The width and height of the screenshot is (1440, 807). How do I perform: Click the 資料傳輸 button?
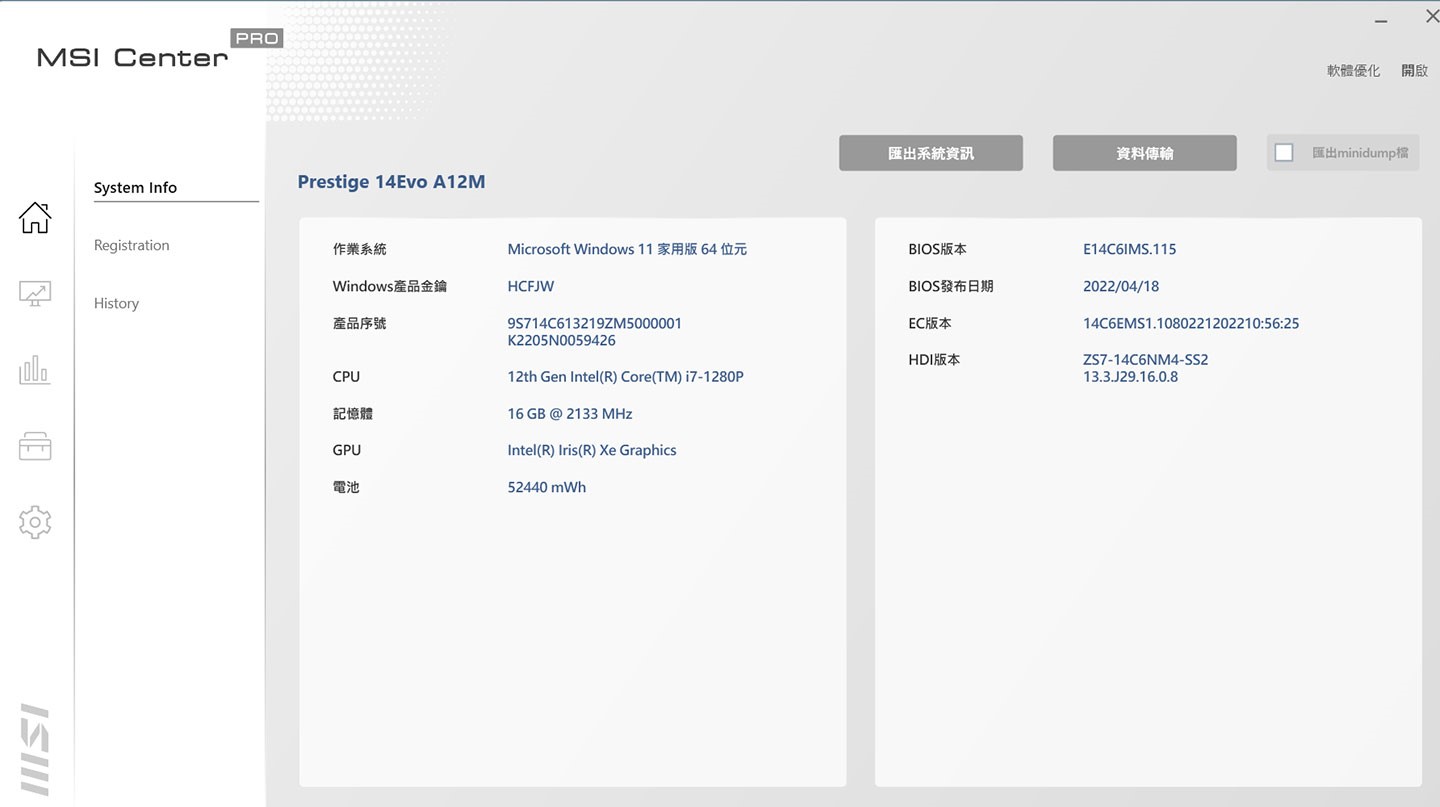(x=1145, y=153)
